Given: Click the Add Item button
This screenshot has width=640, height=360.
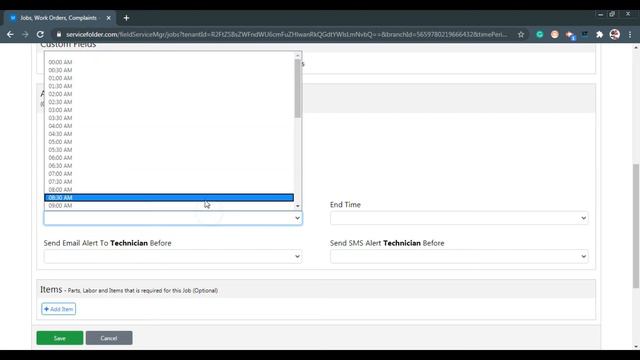Looking at the screenshot, I should (58, 309).
